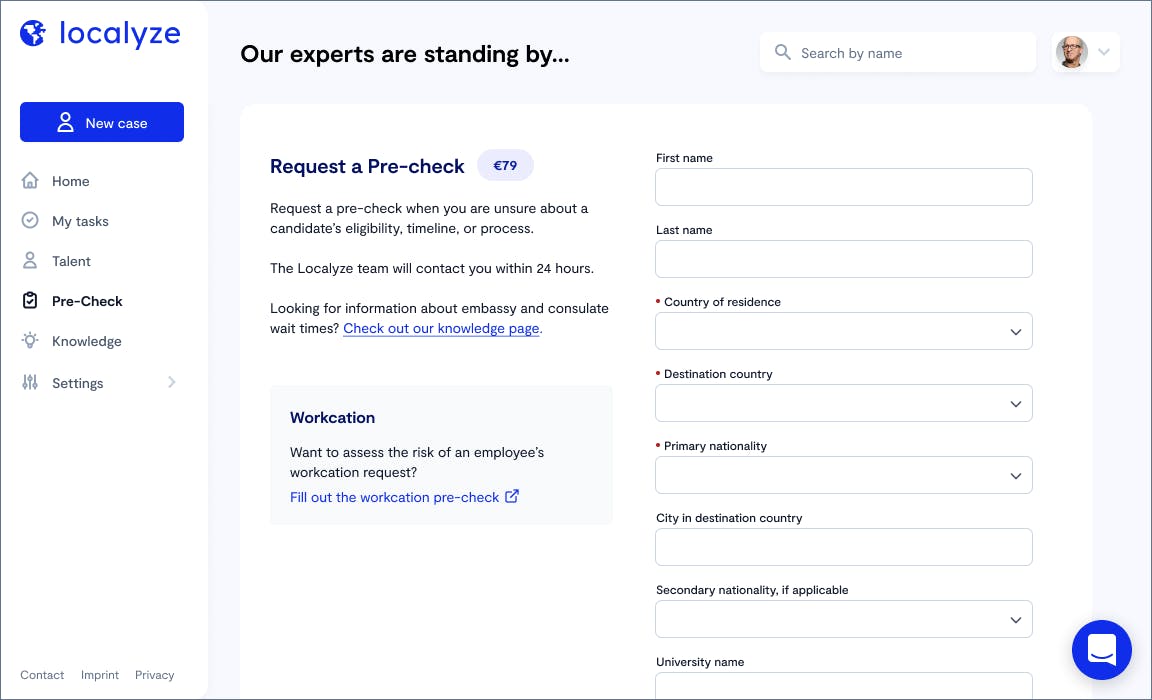Open Secondary nationality dropdown
The image size is (1152, 700).
pyautogui.click(x=843, y=619)
